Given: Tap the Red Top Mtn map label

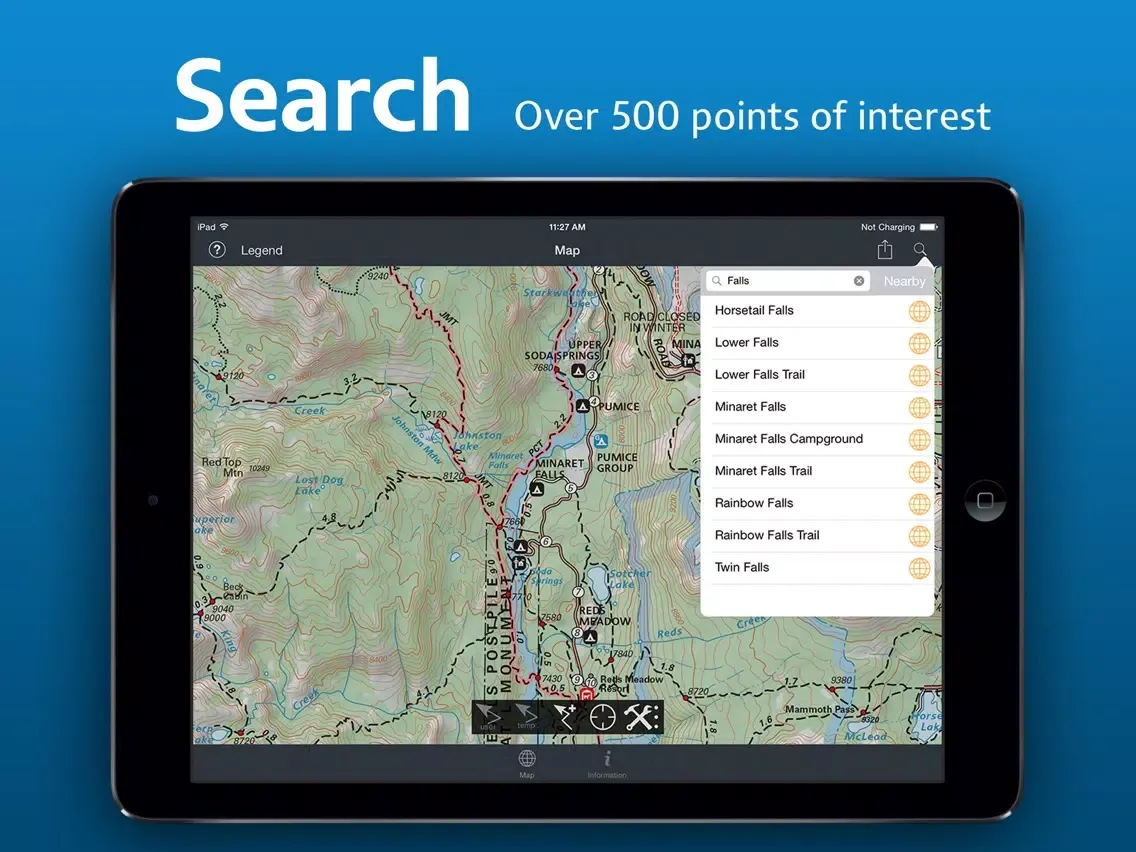Looking at the screenshot, I should [222, 467].
